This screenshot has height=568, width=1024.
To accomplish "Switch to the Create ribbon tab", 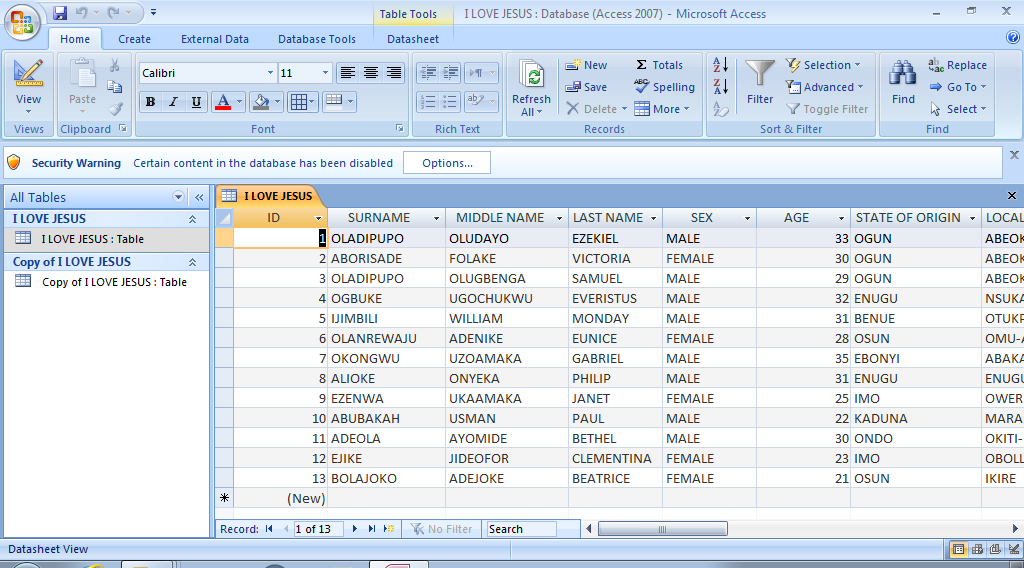I will coord(134,39).
